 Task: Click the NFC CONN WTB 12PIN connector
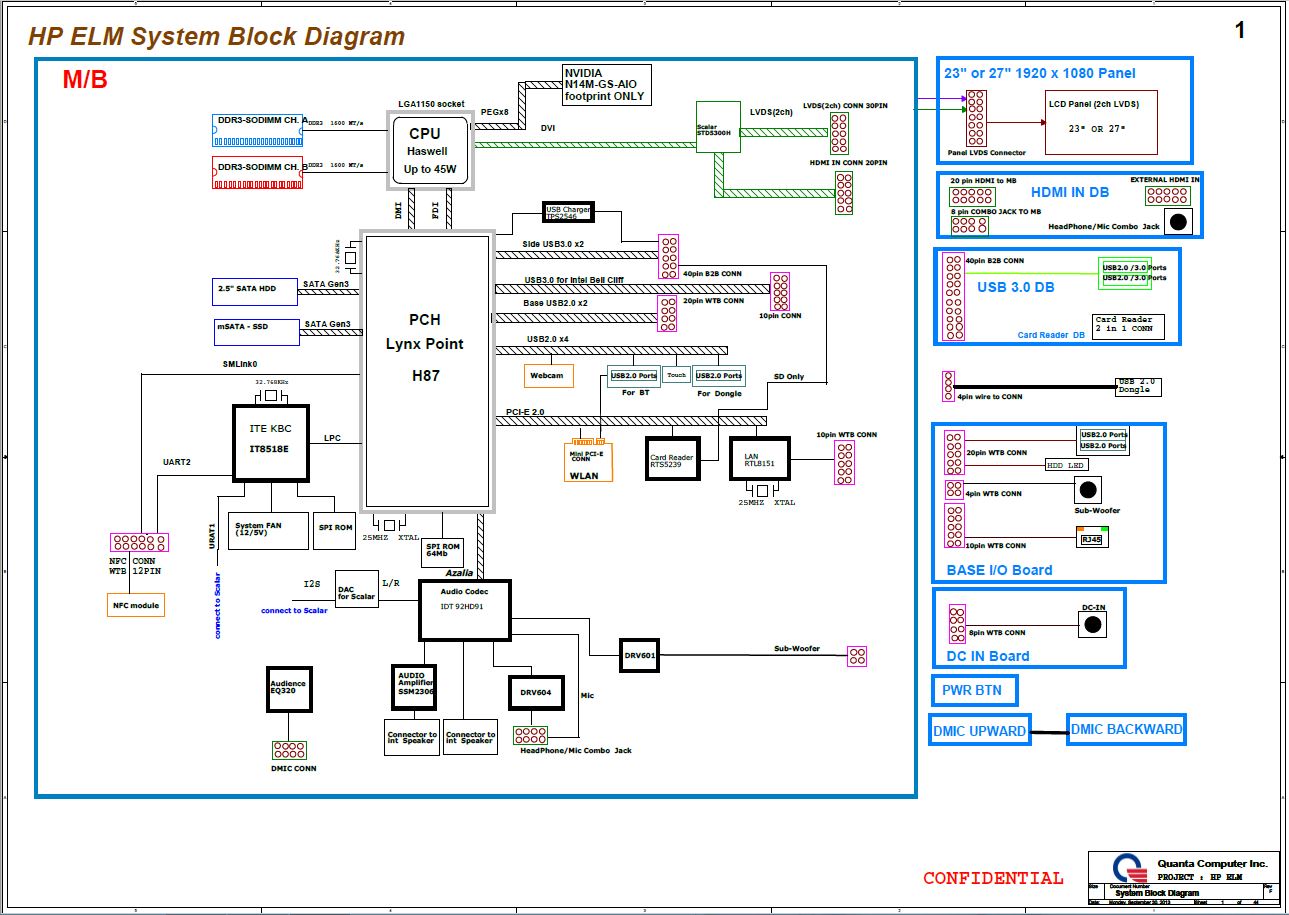[x=139, y=542]
